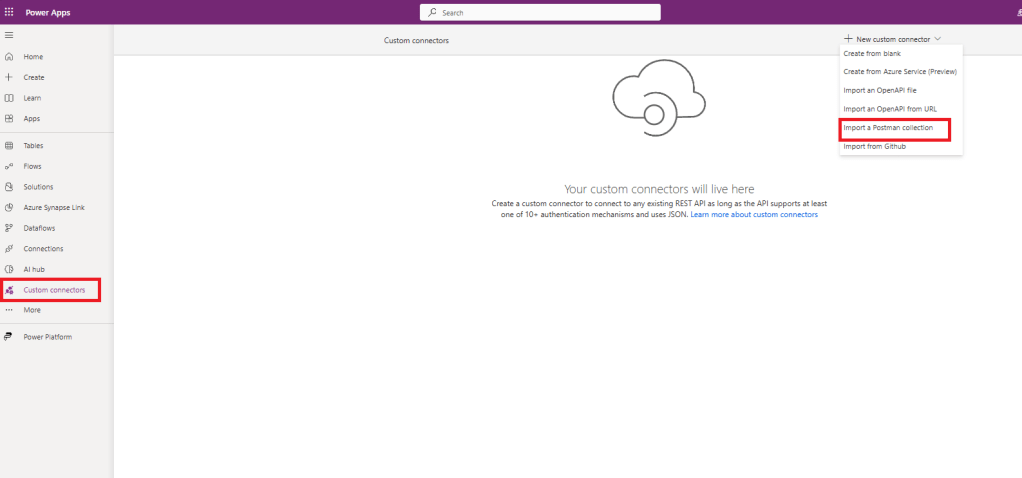Screen dimensions: 1022x478
Task: Click the Learn book icon
Action: pyautogui.click(x=9, y=98)
